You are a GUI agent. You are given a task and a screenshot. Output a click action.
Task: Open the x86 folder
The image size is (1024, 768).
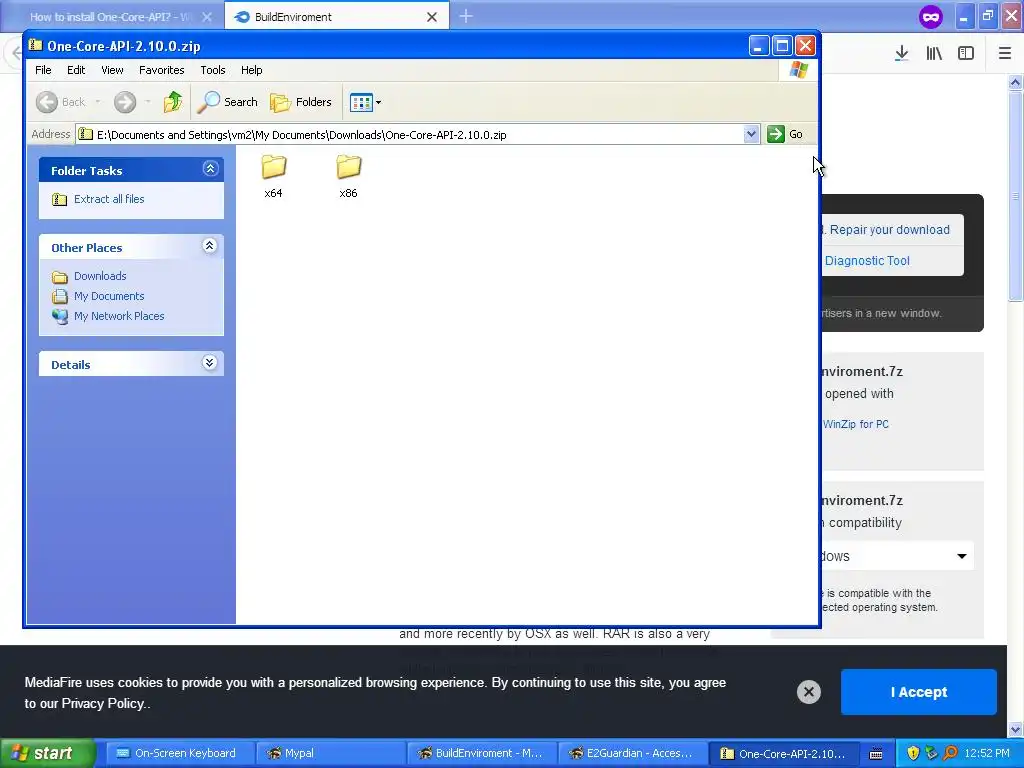coord(348,175)
